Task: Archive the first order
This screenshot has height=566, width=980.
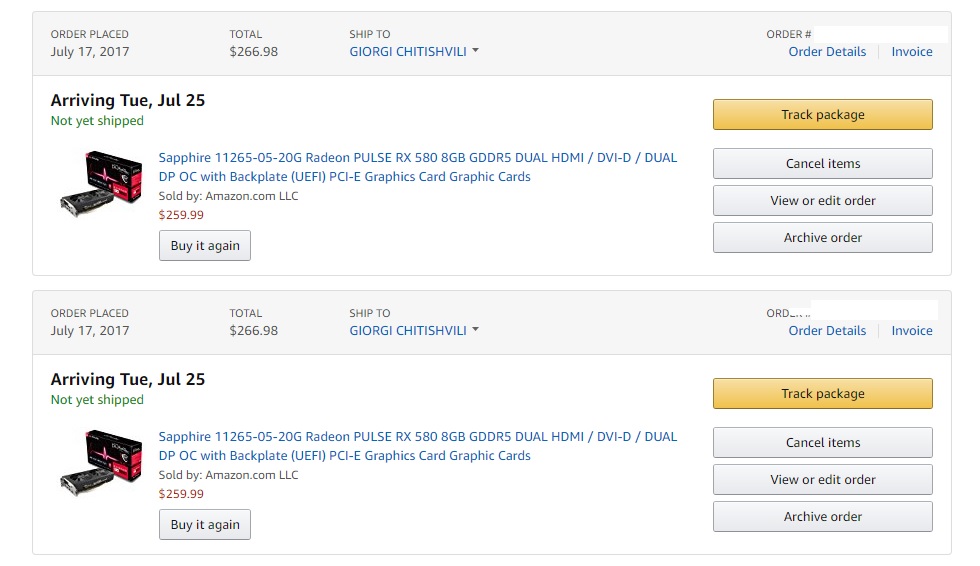Action: coord(822,238)
